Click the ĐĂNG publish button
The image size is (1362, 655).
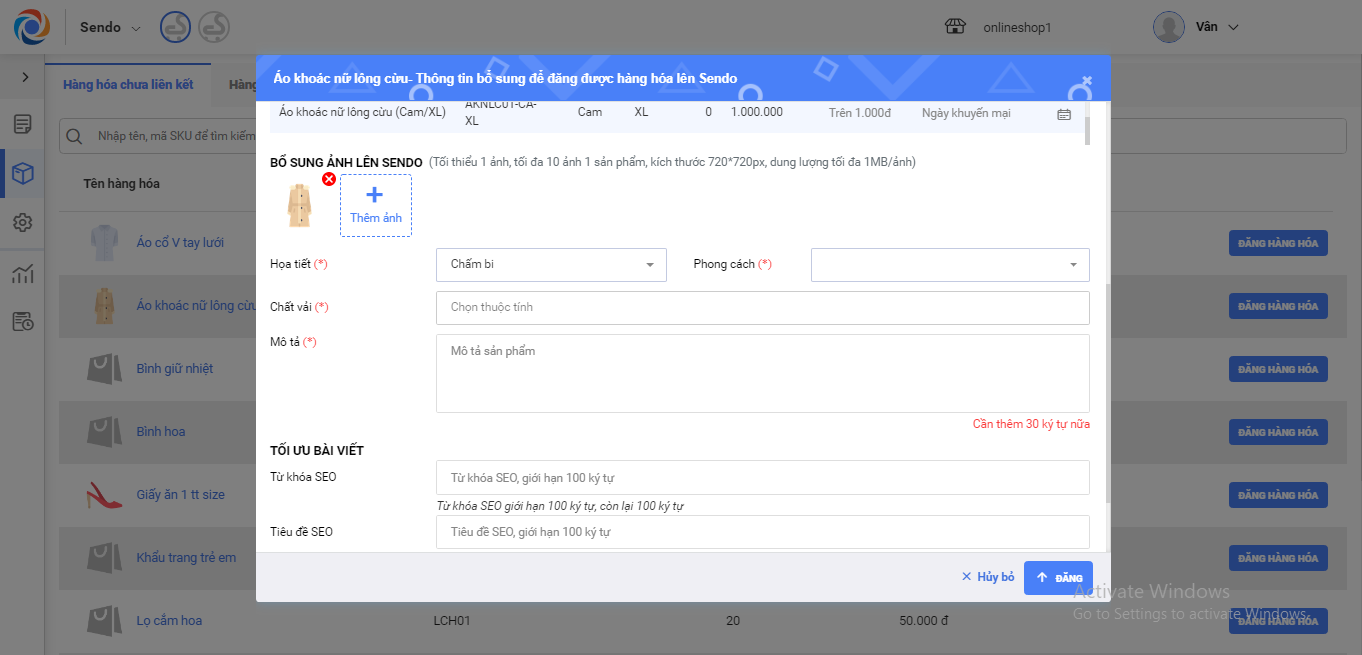tap(1058, 578)
